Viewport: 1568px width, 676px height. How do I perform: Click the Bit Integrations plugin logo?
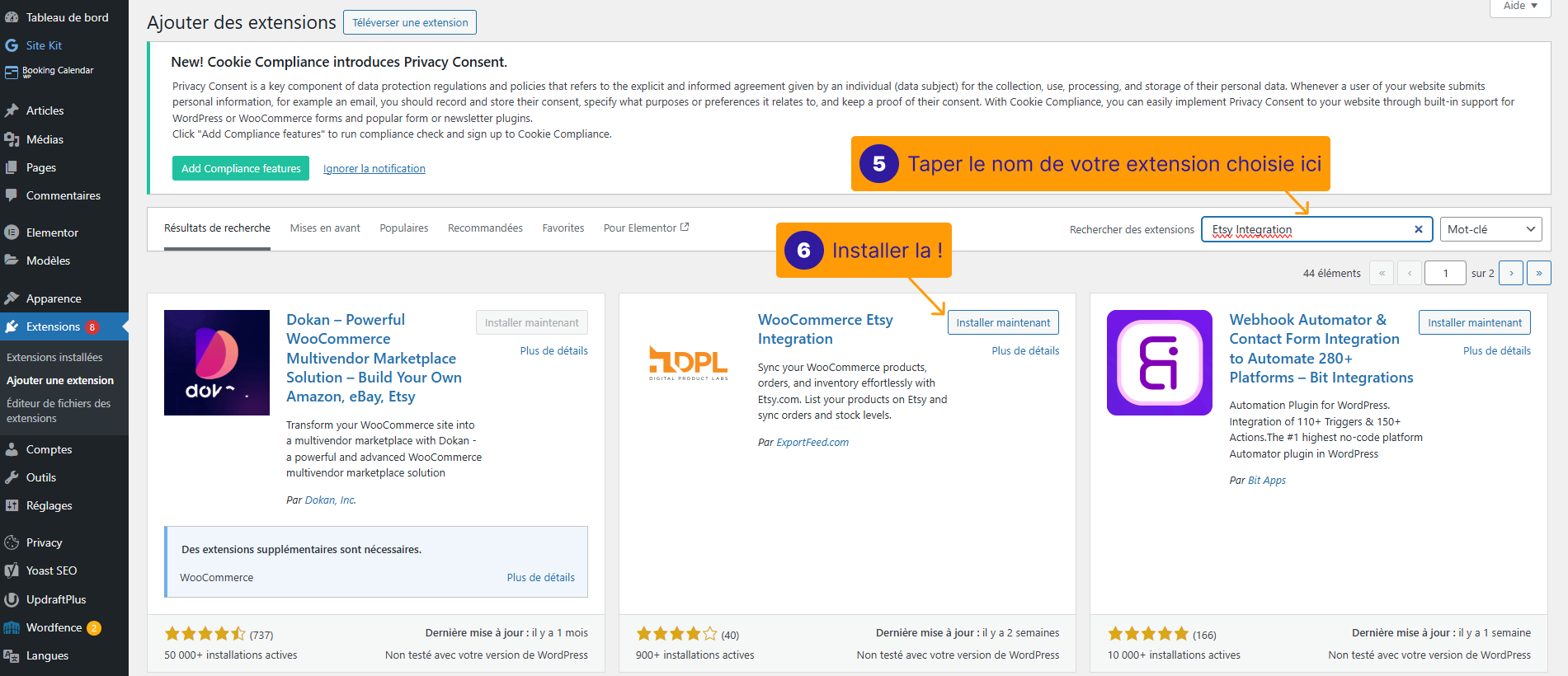1160,363
